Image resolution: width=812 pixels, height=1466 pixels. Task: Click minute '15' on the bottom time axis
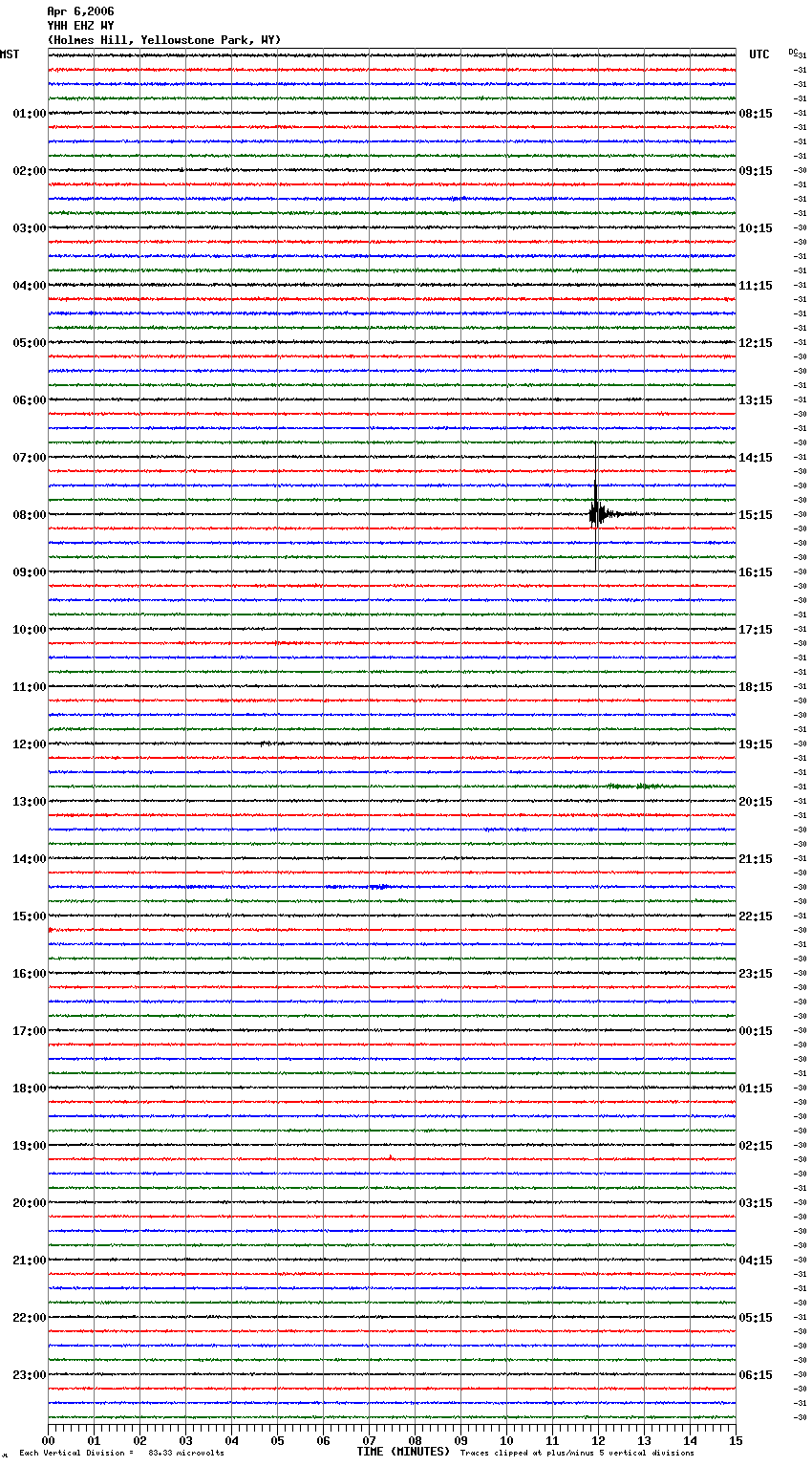[736, 1440]
